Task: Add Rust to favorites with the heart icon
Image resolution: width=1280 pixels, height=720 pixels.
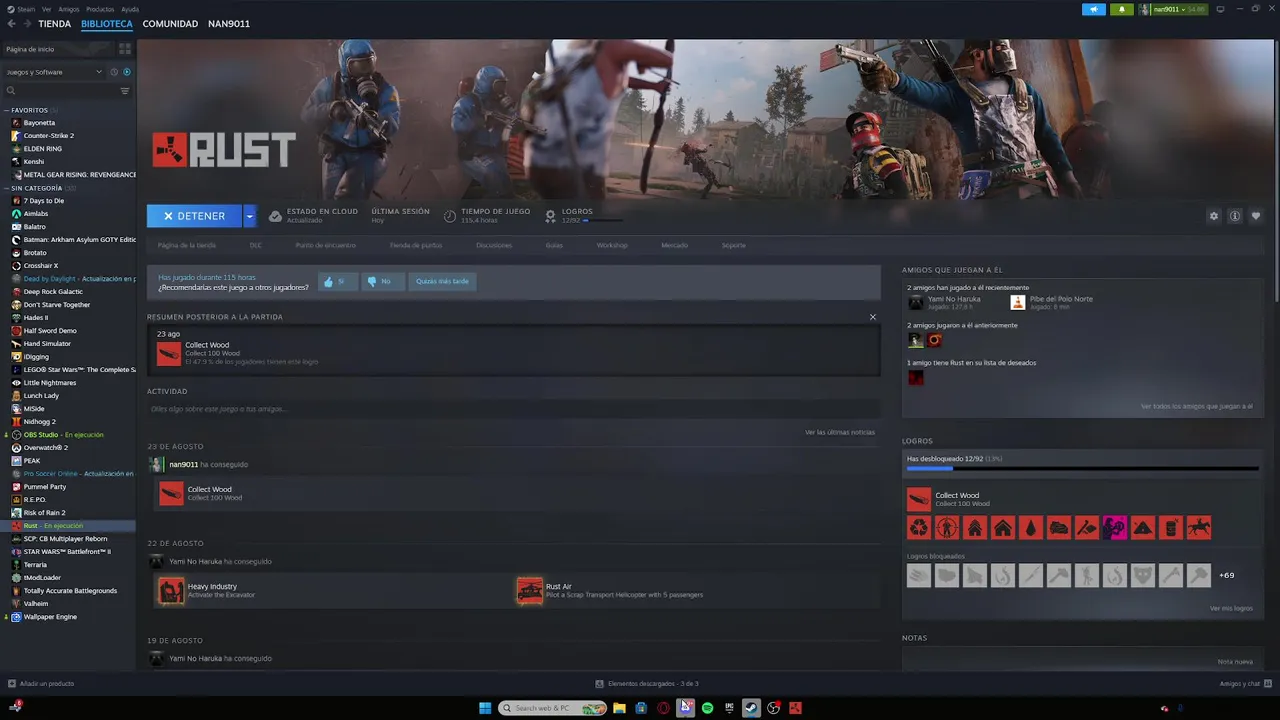Action: tap(1256, 216)
